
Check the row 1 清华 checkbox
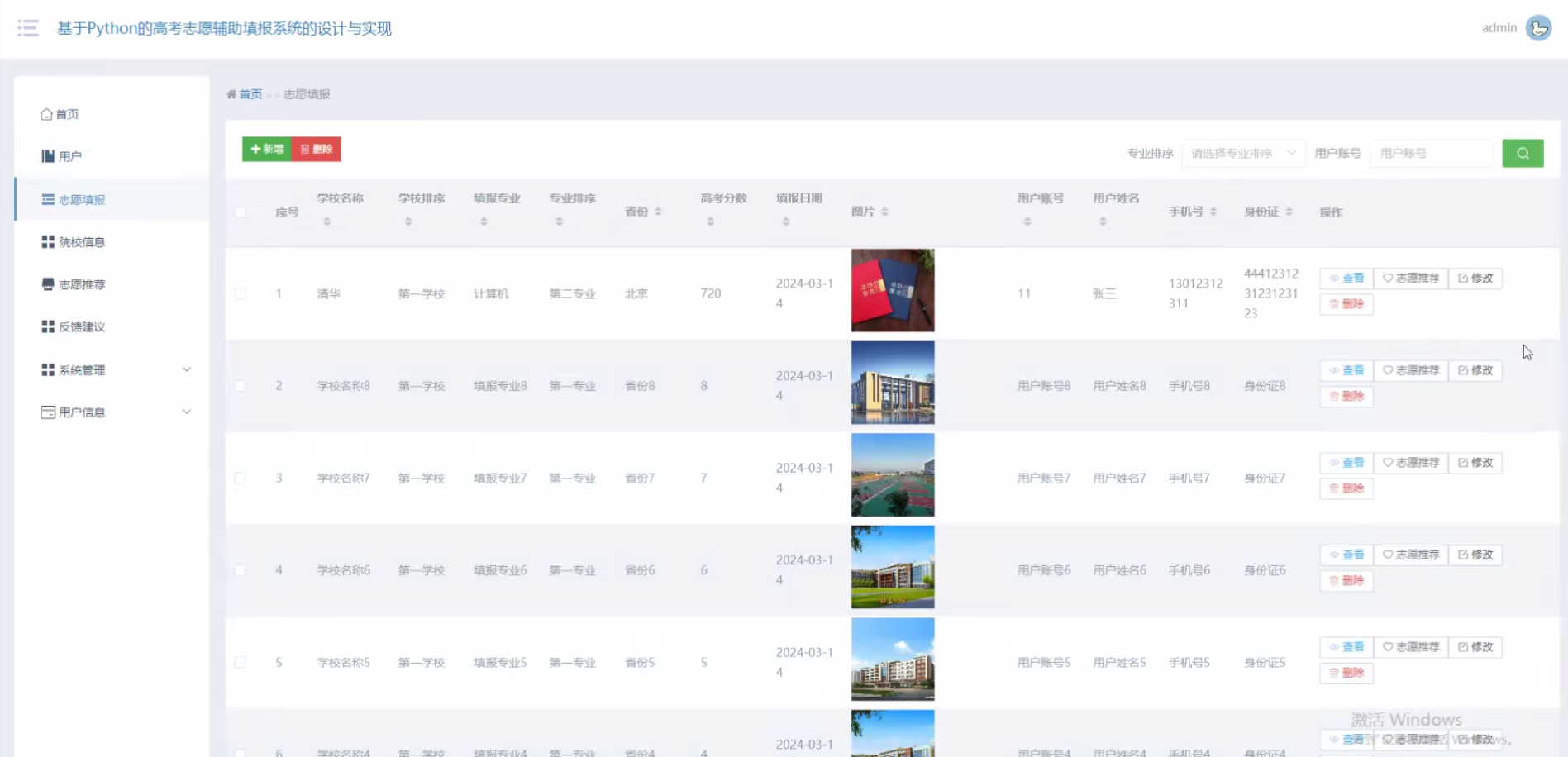point(240,293)
